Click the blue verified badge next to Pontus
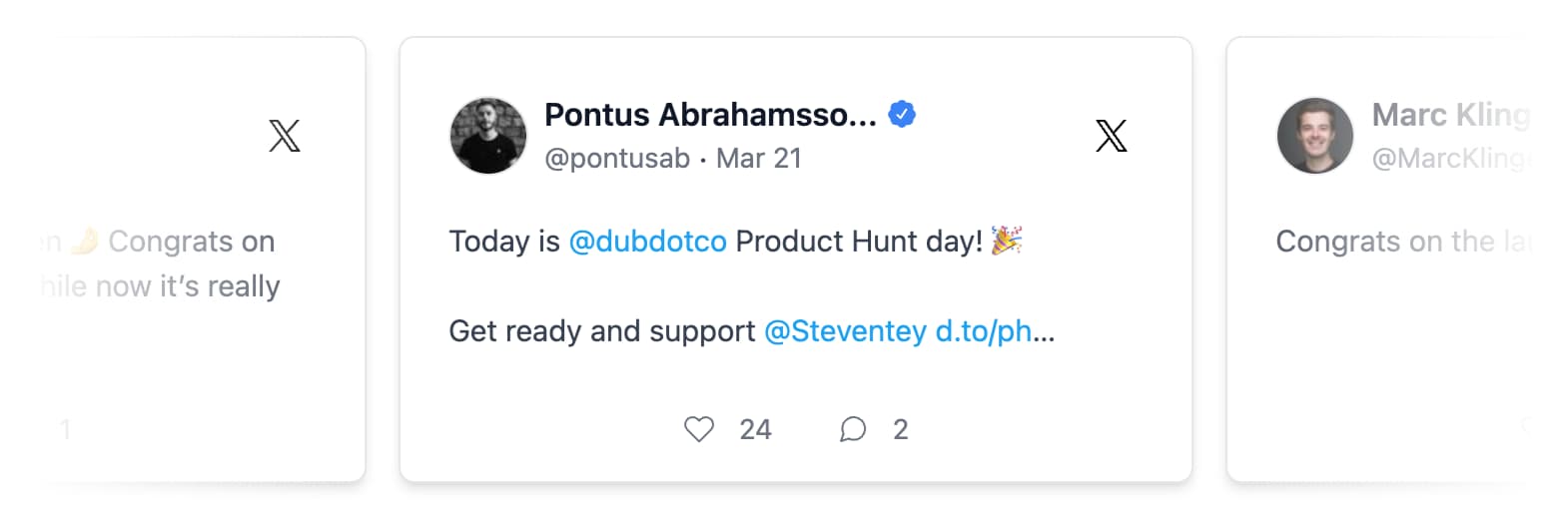 coord(902,115)
